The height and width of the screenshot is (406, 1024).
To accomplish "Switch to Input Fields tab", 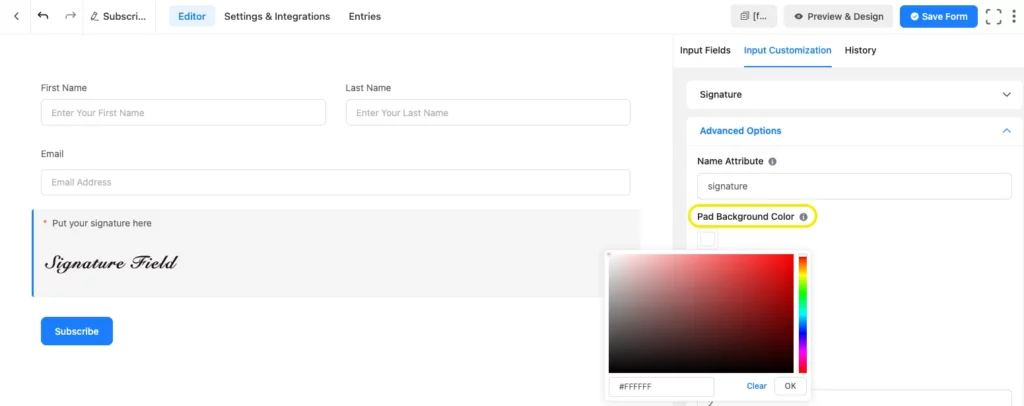I will tap(705, 50).
